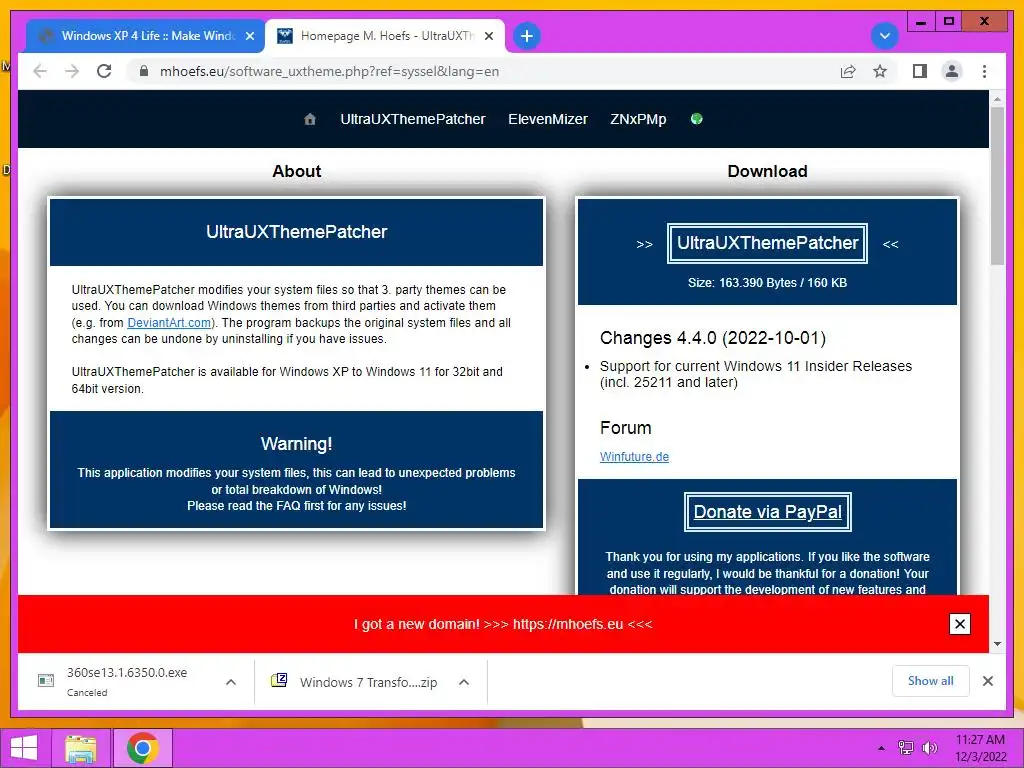Go to the site home icon
Screen dimensions: 1024x768
click(310, 120)
